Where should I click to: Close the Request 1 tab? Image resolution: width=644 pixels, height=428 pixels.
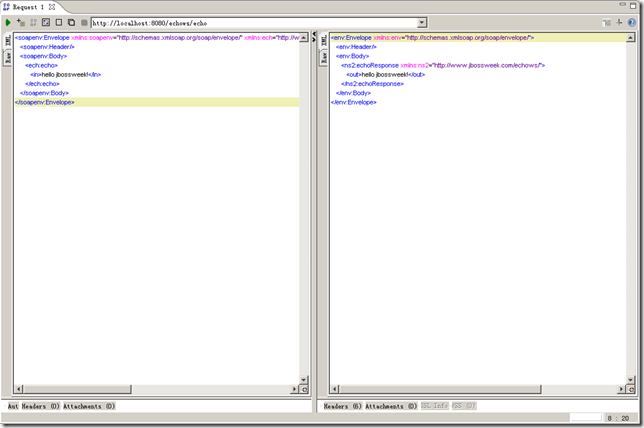tap(52, 7)
